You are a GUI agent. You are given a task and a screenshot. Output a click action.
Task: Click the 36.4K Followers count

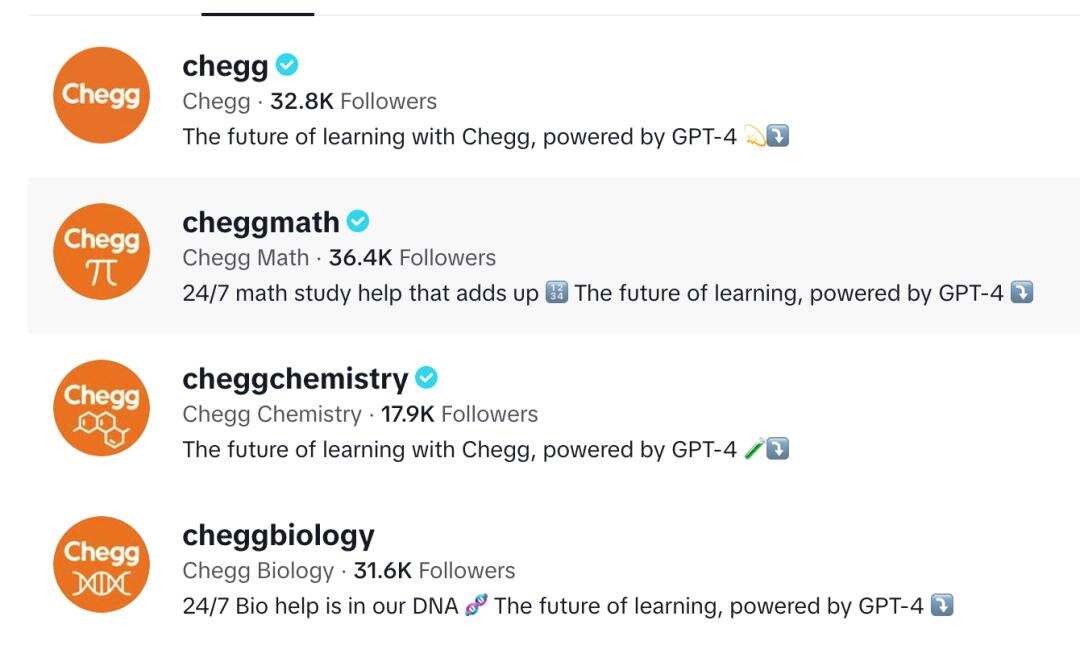412,258
